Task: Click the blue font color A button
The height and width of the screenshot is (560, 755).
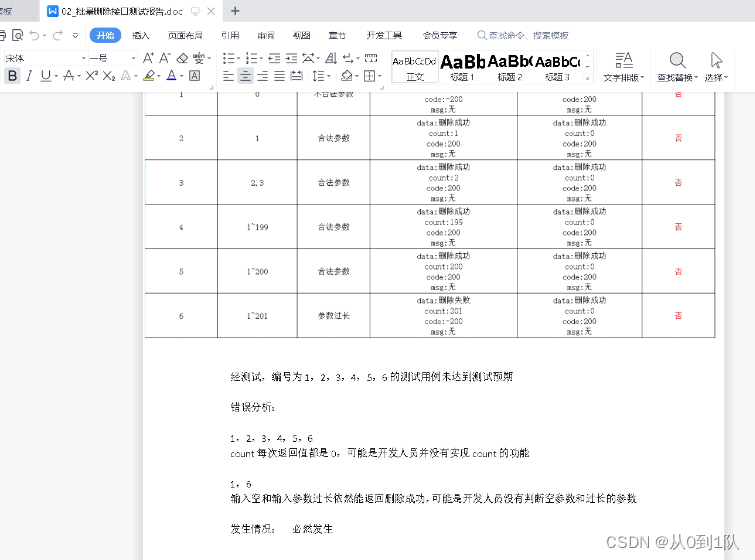Action: [171, 76]
